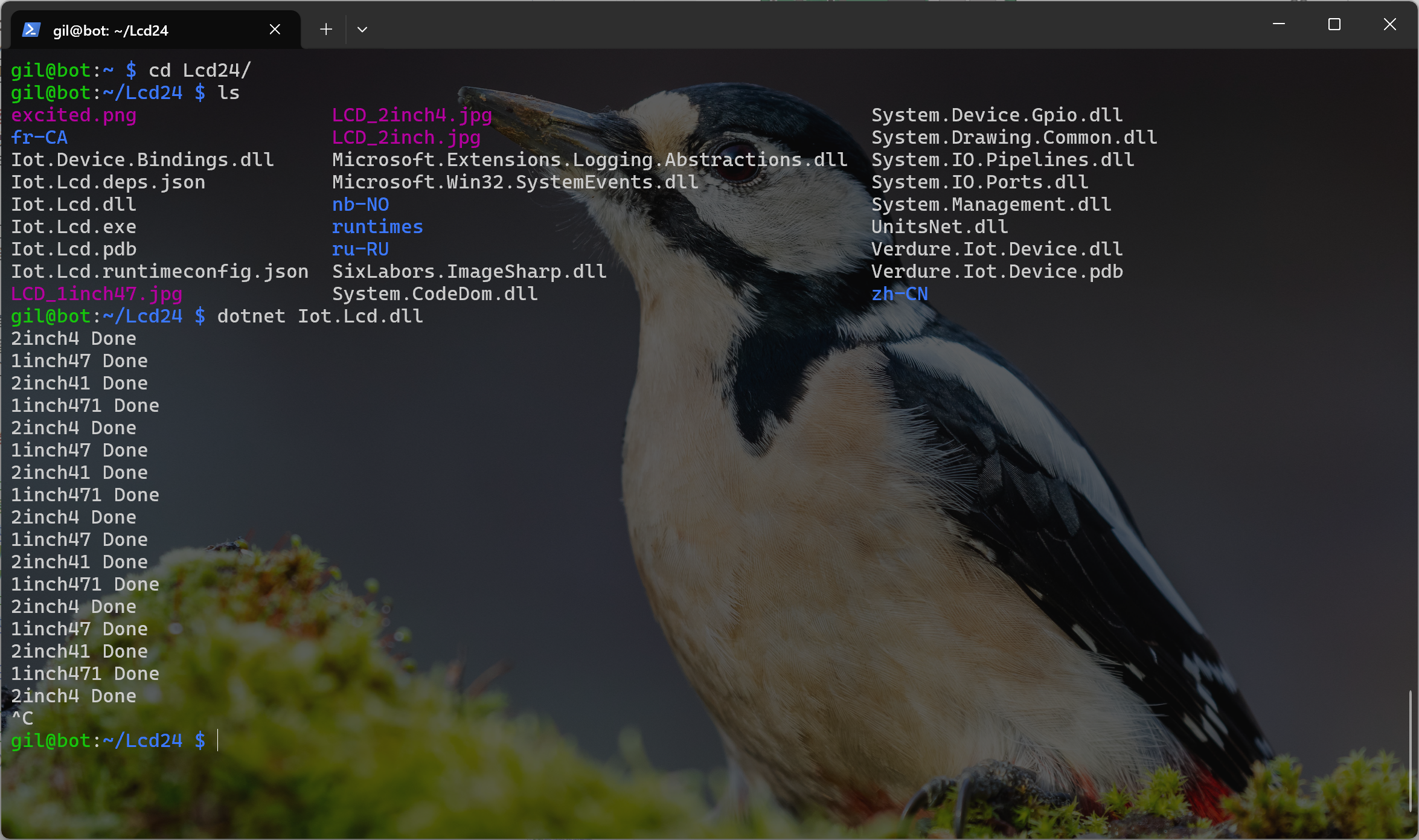The width and height of the screenshot is (1419, 840).
Task: Maximize the terminal window
Action: (x=1334, y=24)
